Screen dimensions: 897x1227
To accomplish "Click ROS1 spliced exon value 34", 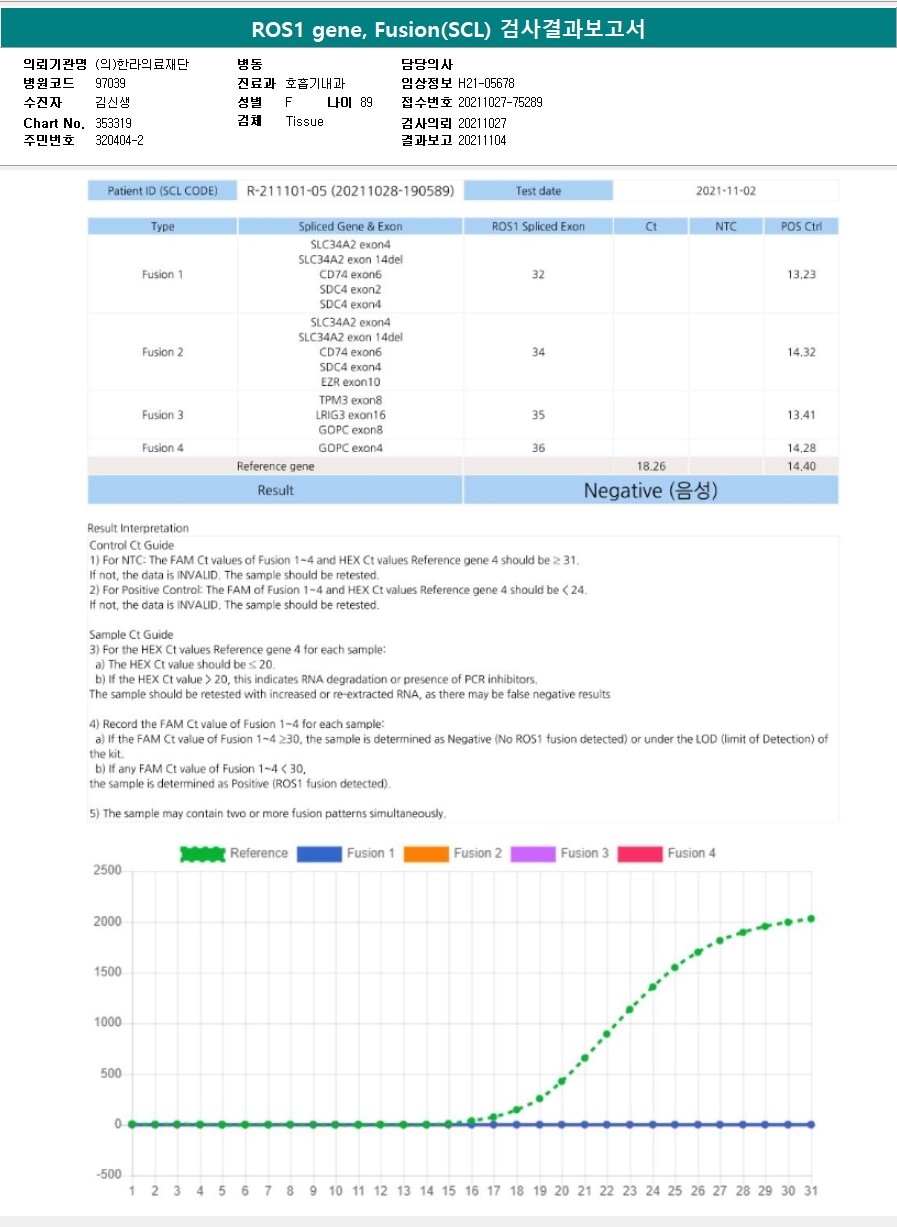I will 538,352.
